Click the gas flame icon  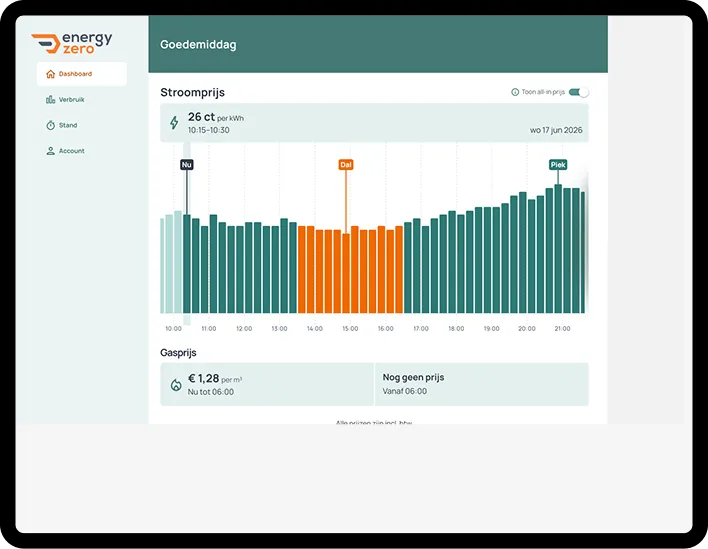click(x=176, y=385)
